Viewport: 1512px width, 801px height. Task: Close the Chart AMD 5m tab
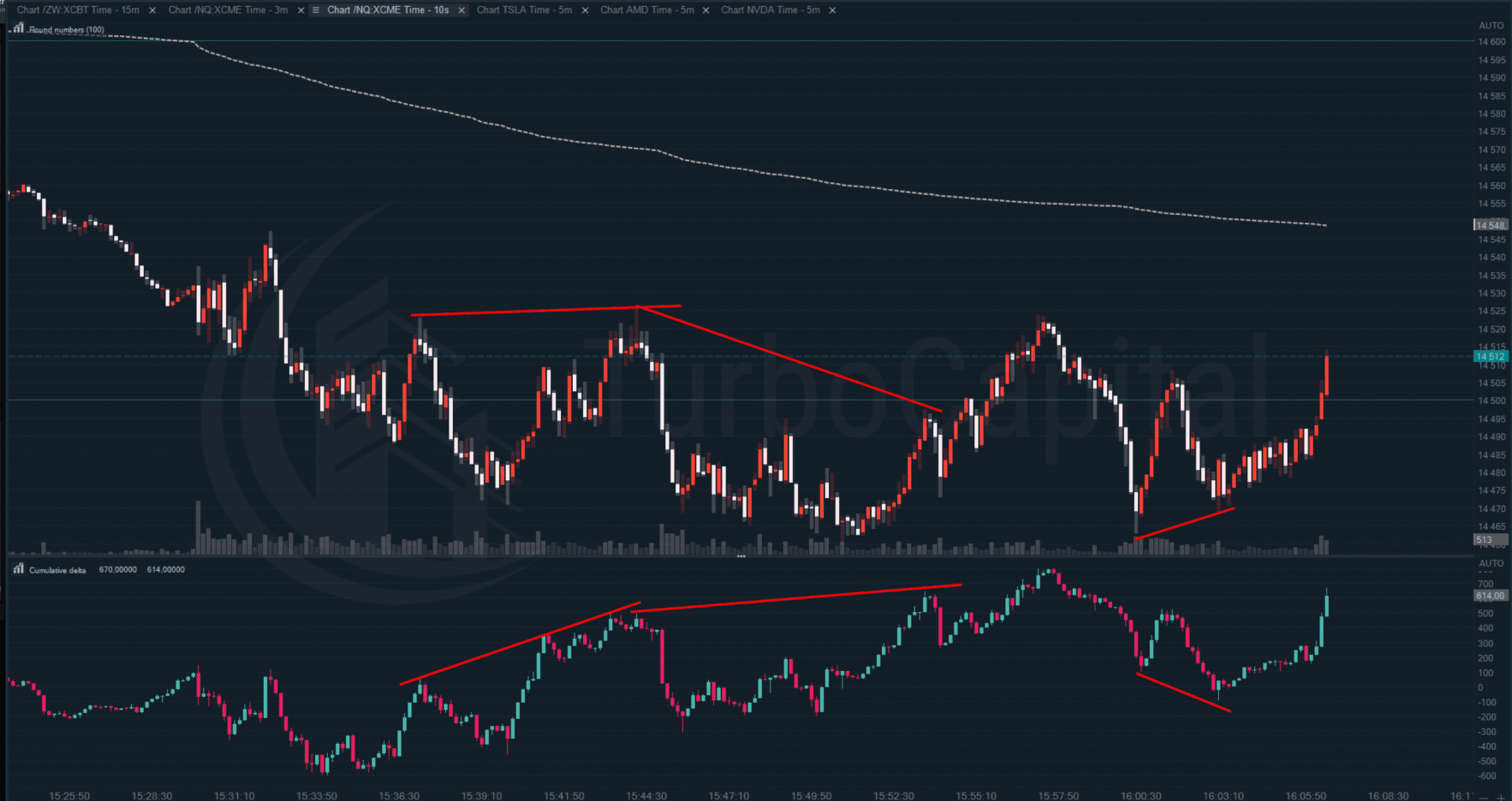[x=706, y=10]
